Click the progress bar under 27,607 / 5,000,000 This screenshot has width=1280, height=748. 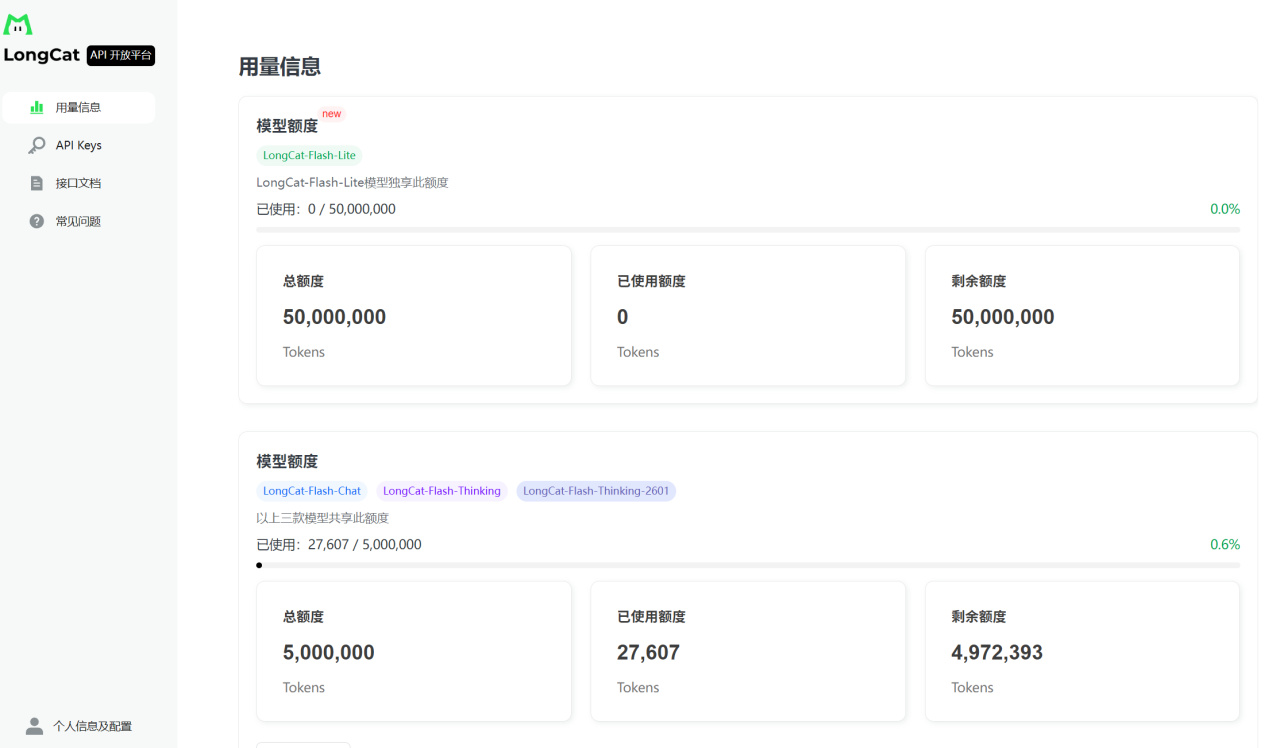(748, 565)
